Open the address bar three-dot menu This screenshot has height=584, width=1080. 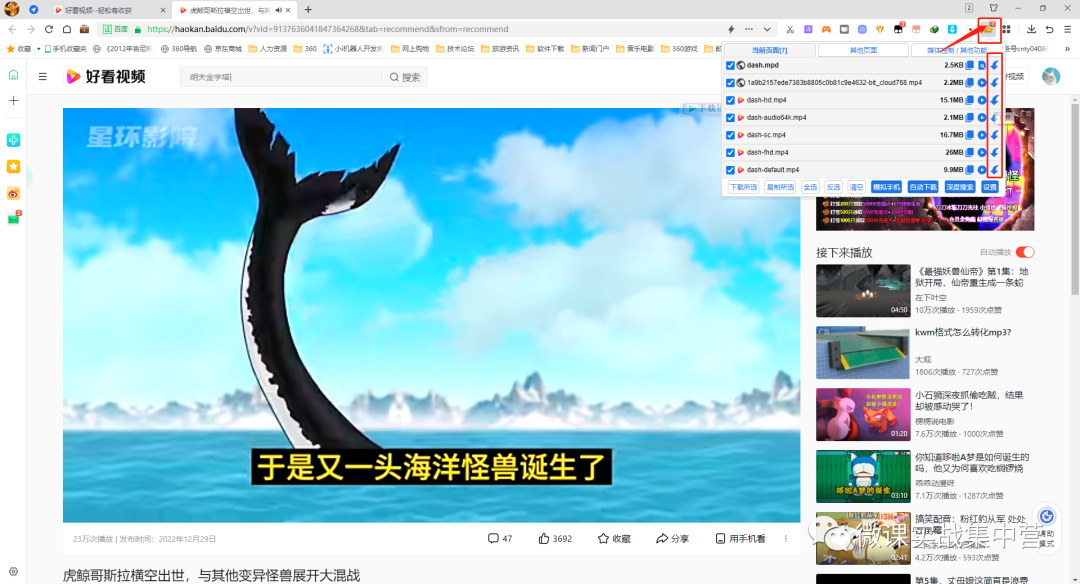(x=749, y=29)
